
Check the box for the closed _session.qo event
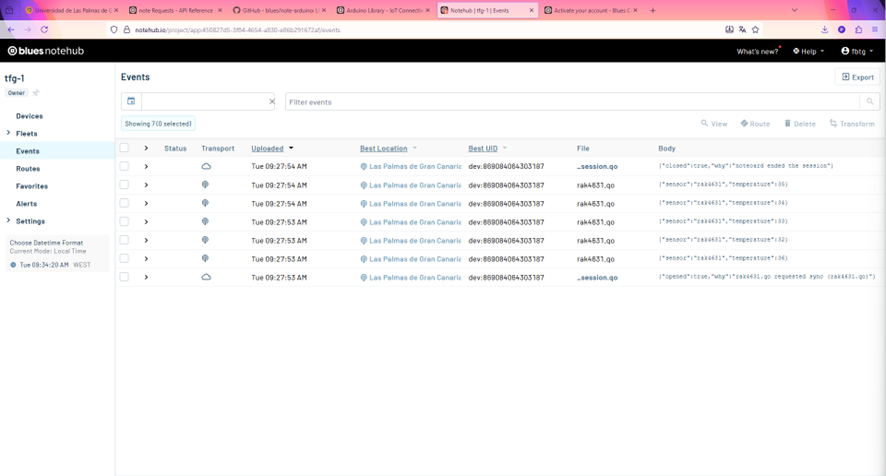click(124, 166)
